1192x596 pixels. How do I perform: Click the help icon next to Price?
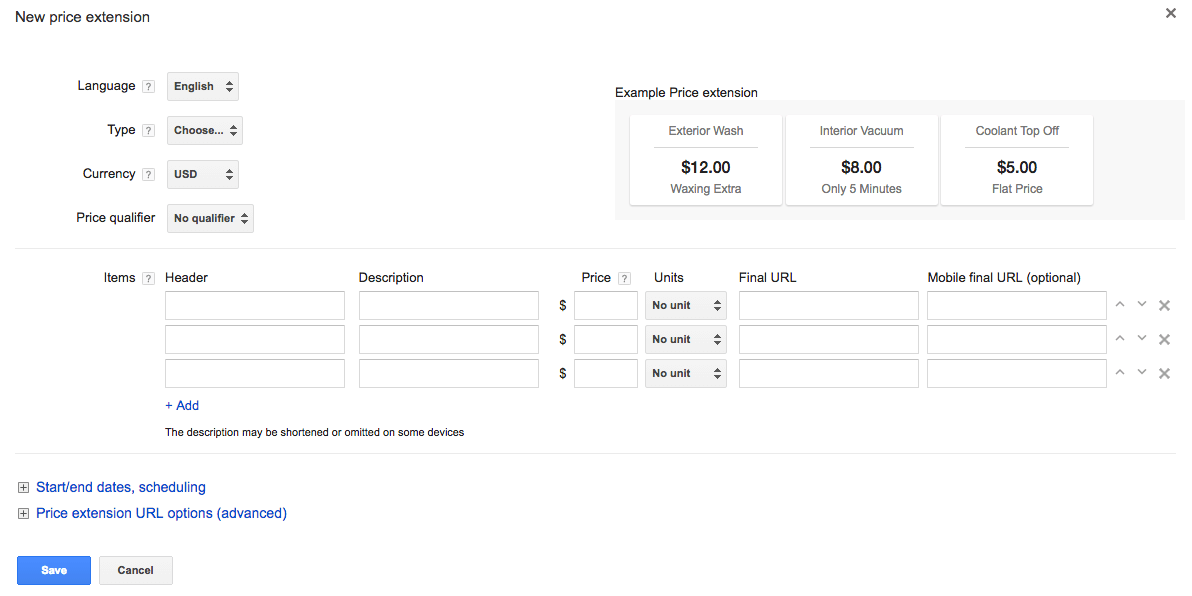[625, 279]
